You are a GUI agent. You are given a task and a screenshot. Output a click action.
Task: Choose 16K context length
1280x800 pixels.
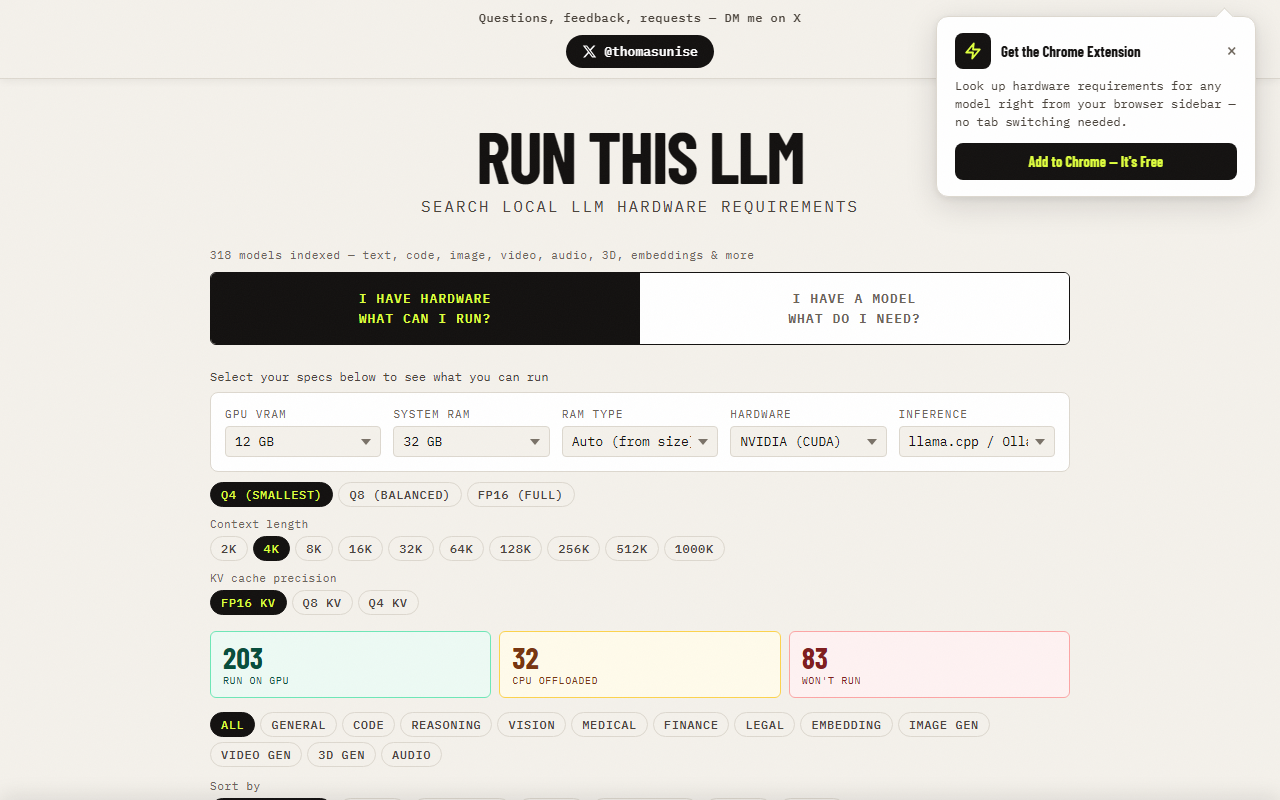click(361, 549)
